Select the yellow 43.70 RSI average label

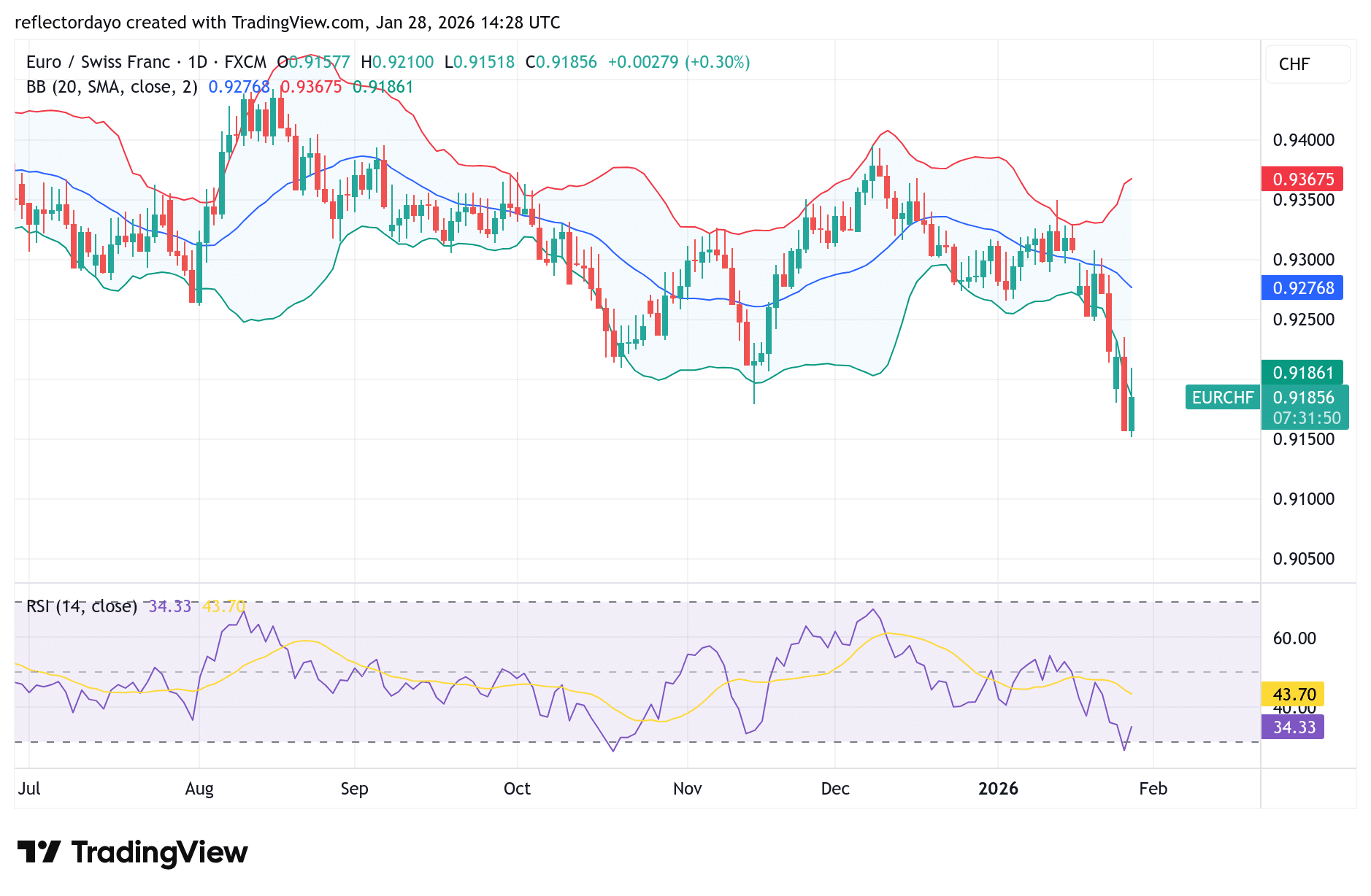(x=1293, y=695)
